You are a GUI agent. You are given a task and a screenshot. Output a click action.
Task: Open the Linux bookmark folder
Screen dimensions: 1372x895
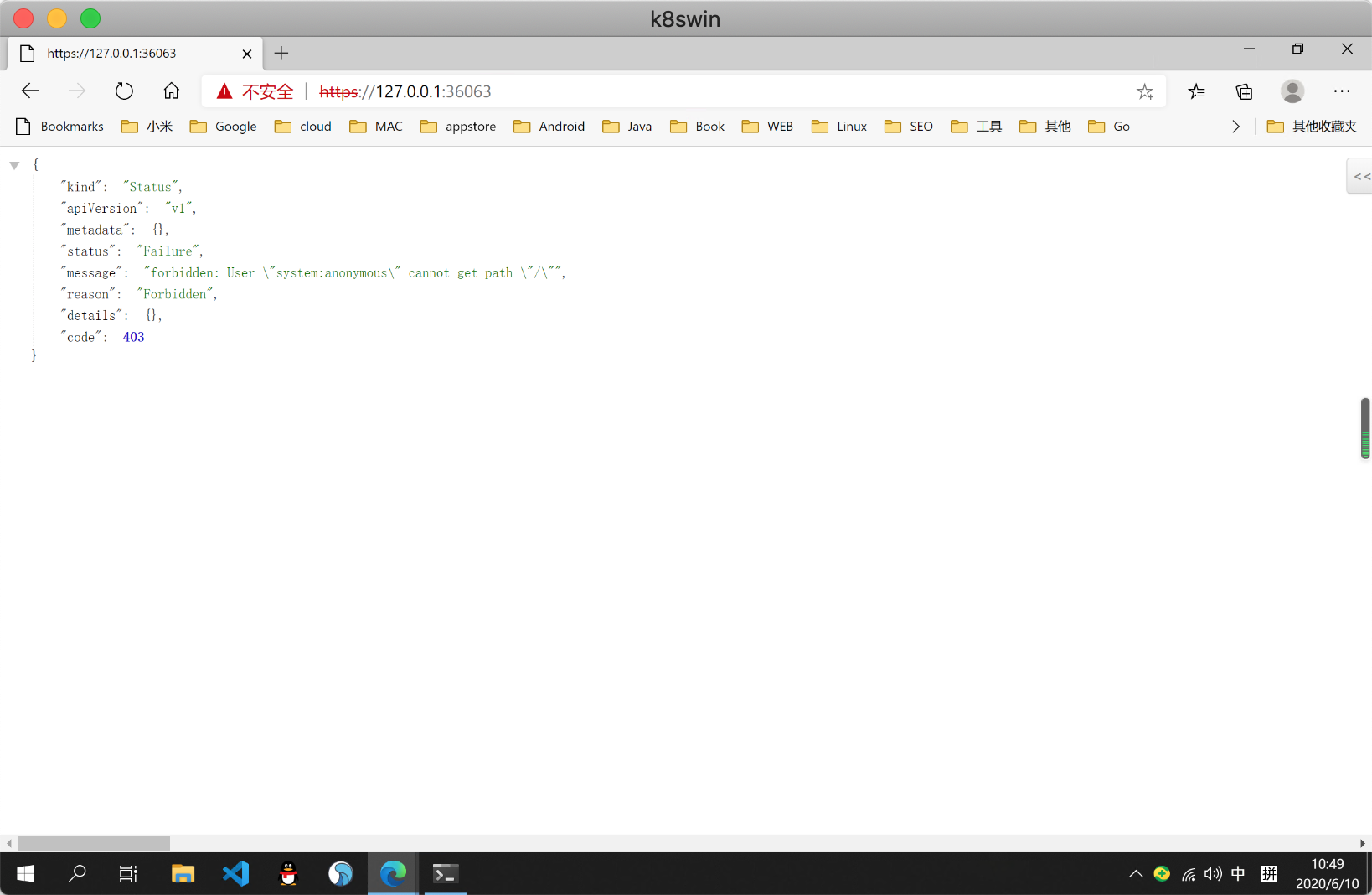[840, 127]
